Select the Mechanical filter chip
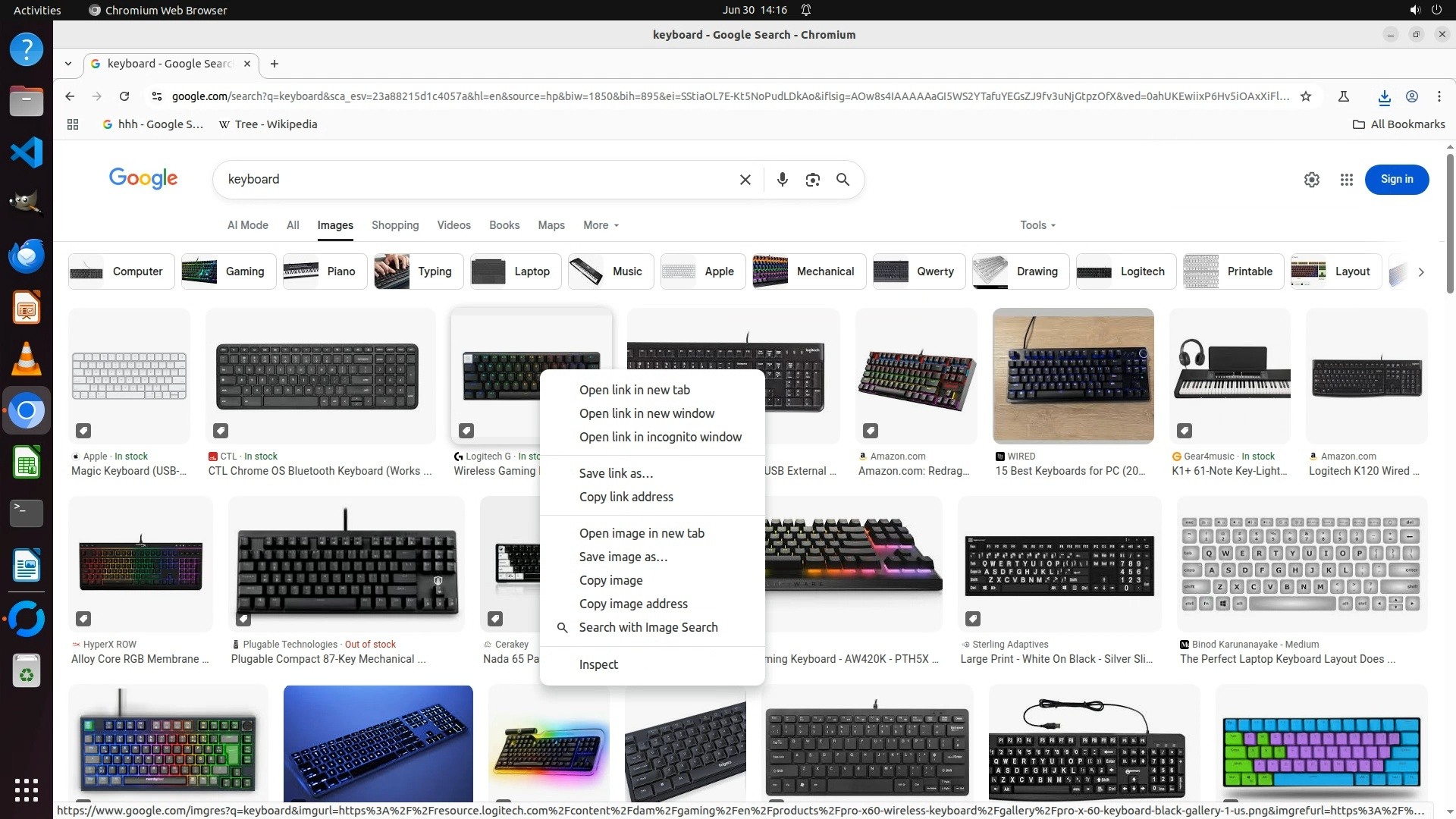The height and width of the screenshot is (819, 1456). [x=808, y=271]
